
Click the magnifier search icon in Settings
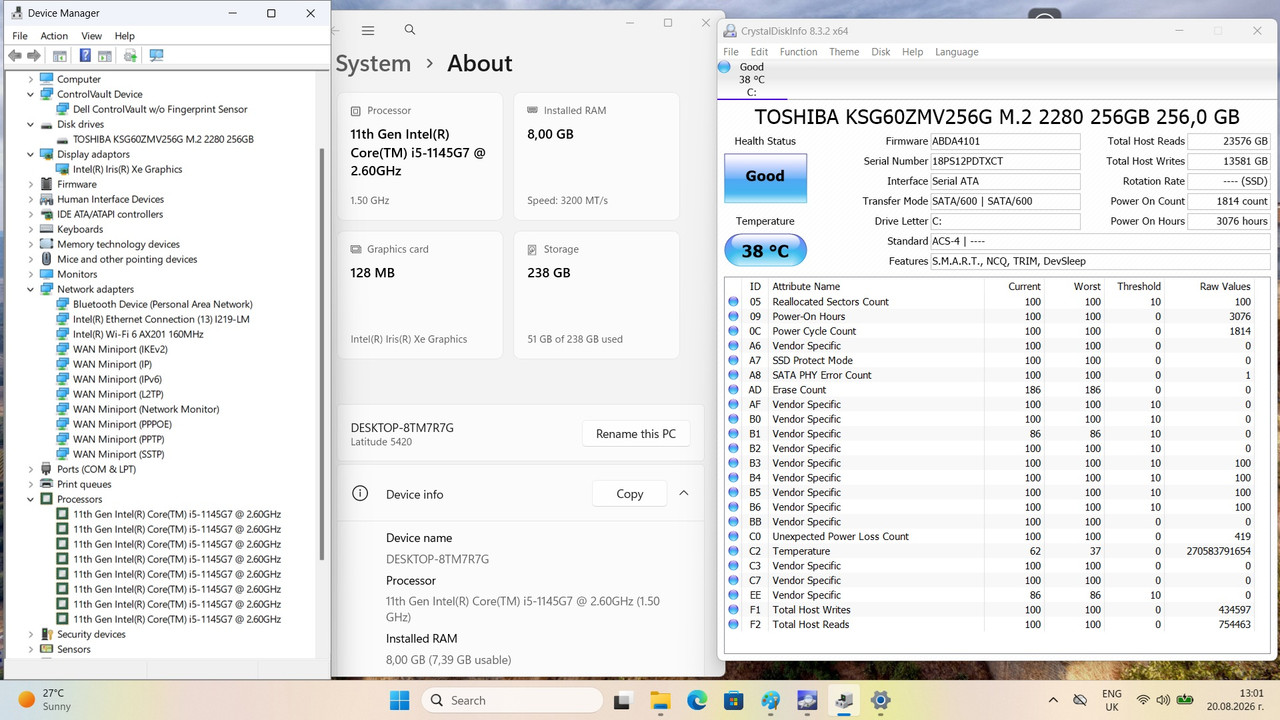point(410,31)
